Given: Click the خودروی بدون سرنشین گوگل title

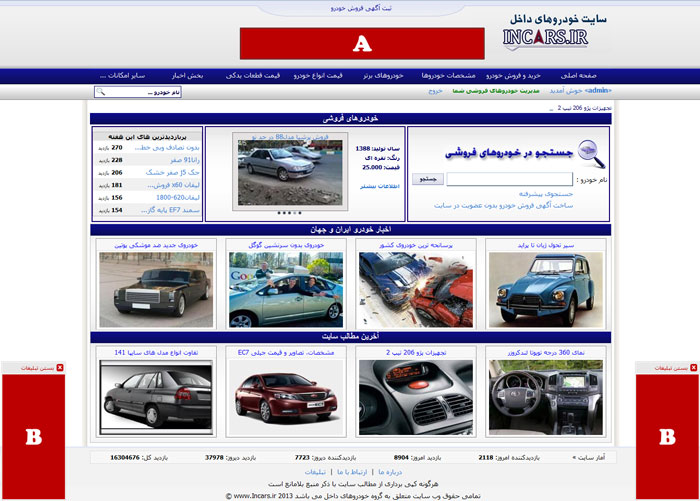Looking at the screenshot, I should (286, 245).
